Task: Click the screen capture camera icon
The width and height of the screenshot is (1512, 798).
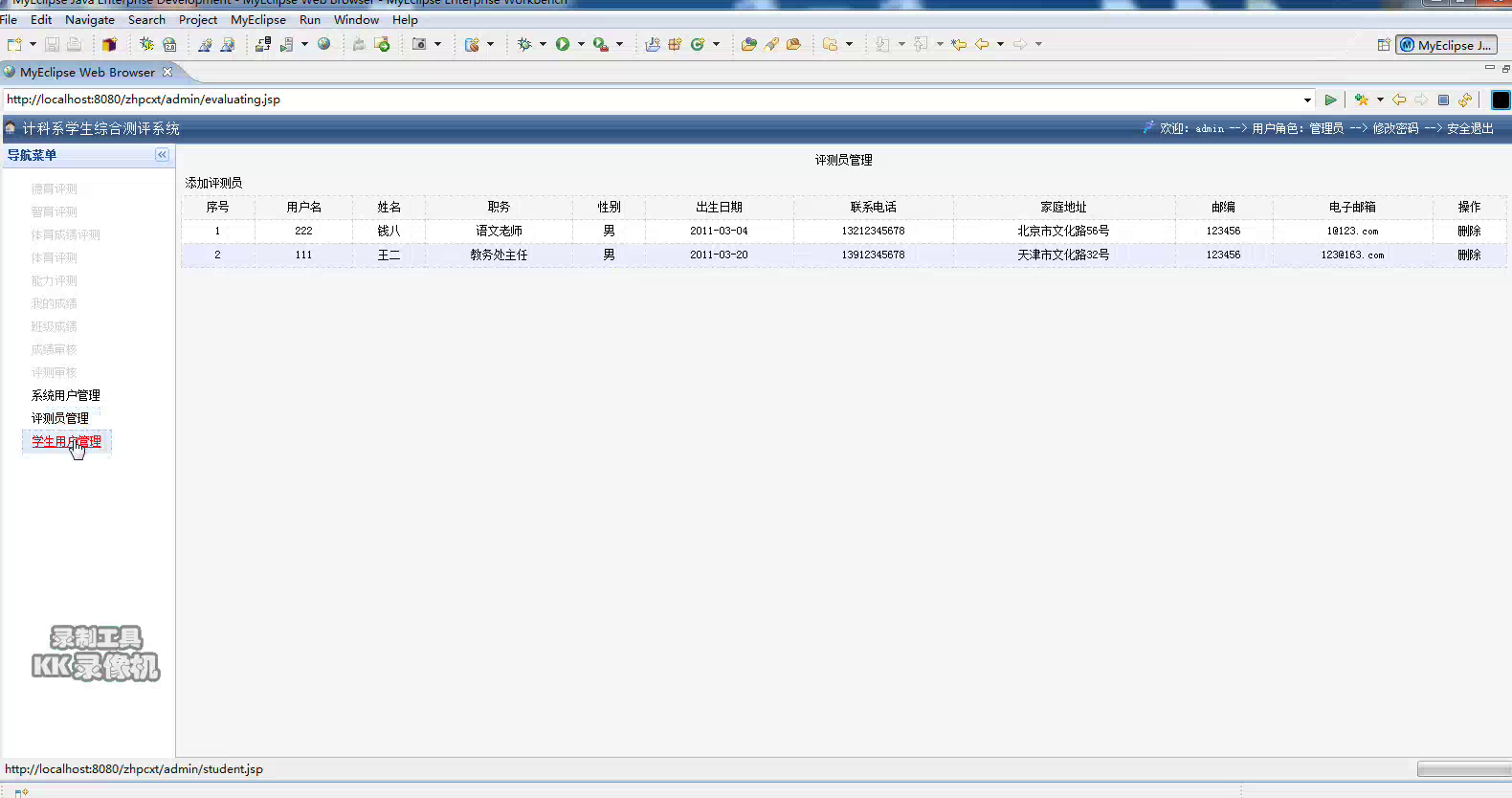Action: pos(418,44)
